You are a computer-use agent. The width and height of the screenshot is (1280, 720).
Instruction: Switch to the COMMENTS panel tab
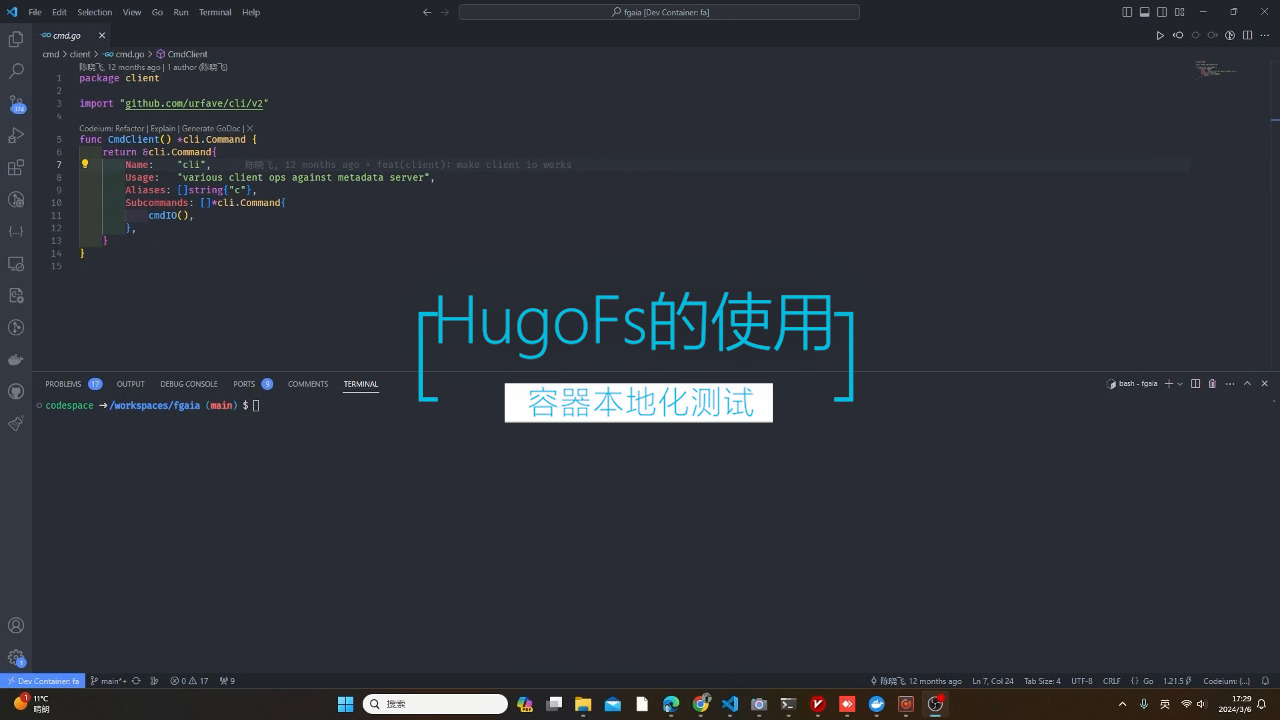click(x=308, y=384)
